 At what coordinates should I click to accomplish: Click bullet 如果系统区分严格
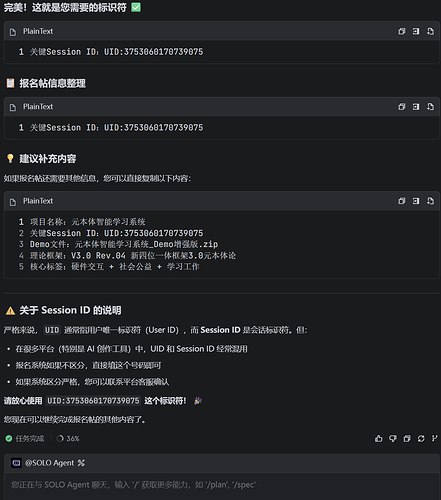coord(92,382)
